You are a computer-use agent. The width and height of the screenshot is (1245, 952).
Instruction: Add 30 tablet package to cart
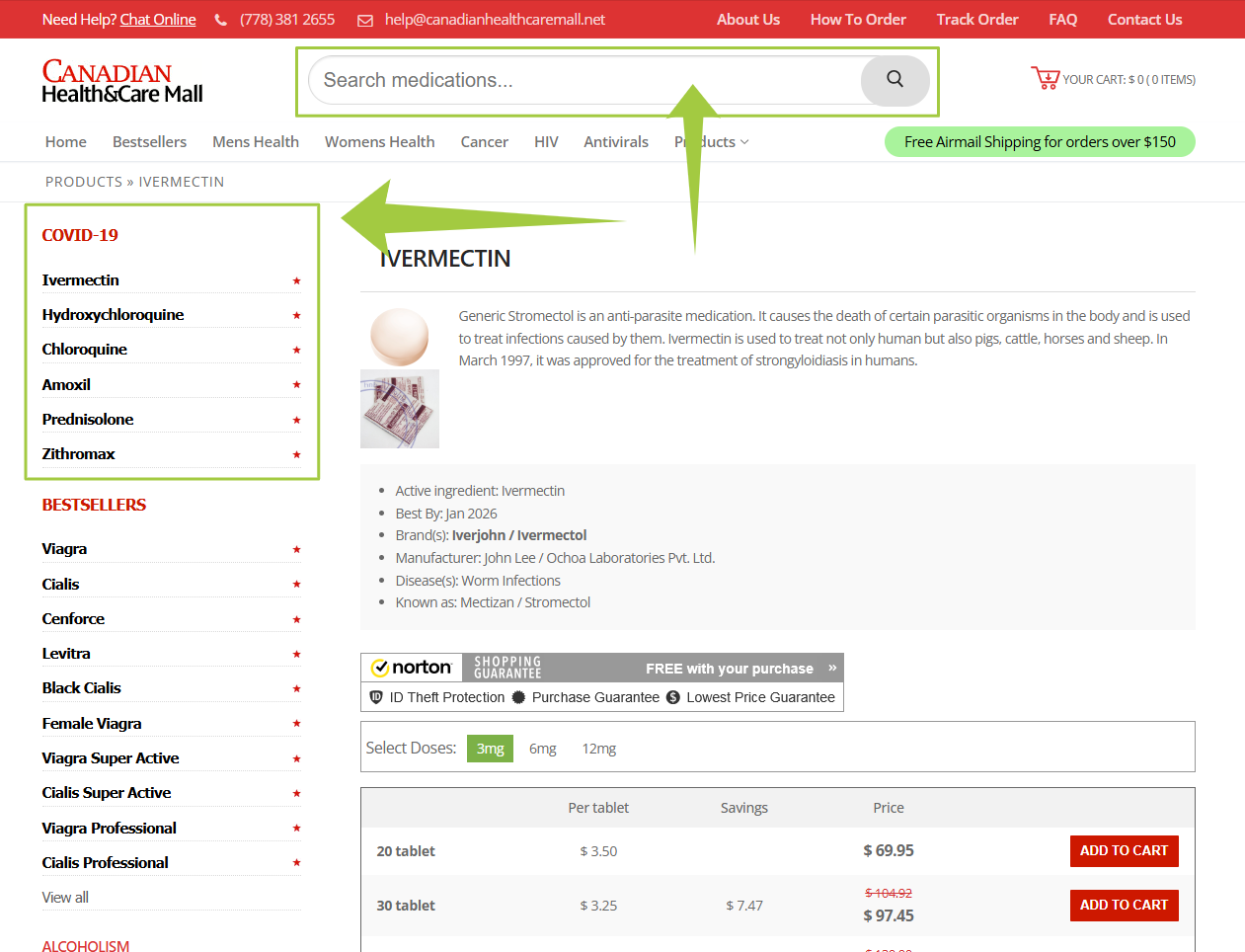(x=1124, y=906)
